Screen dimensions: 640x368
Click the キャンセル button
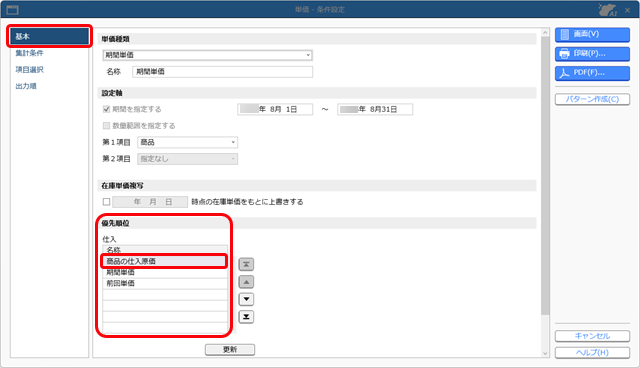tap(592, 336)
